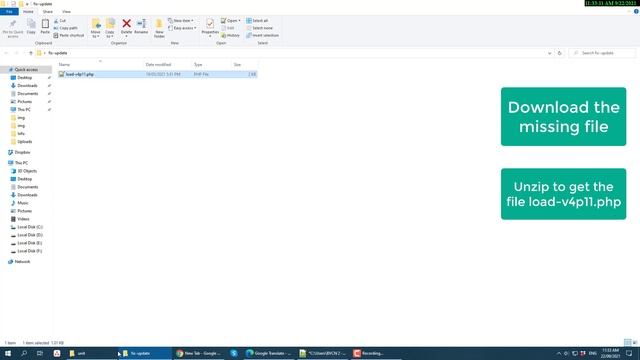Viewport: 640px width, 360px height.
Task: Open pinned Desktop under Quick access
Action: point(24,78)
